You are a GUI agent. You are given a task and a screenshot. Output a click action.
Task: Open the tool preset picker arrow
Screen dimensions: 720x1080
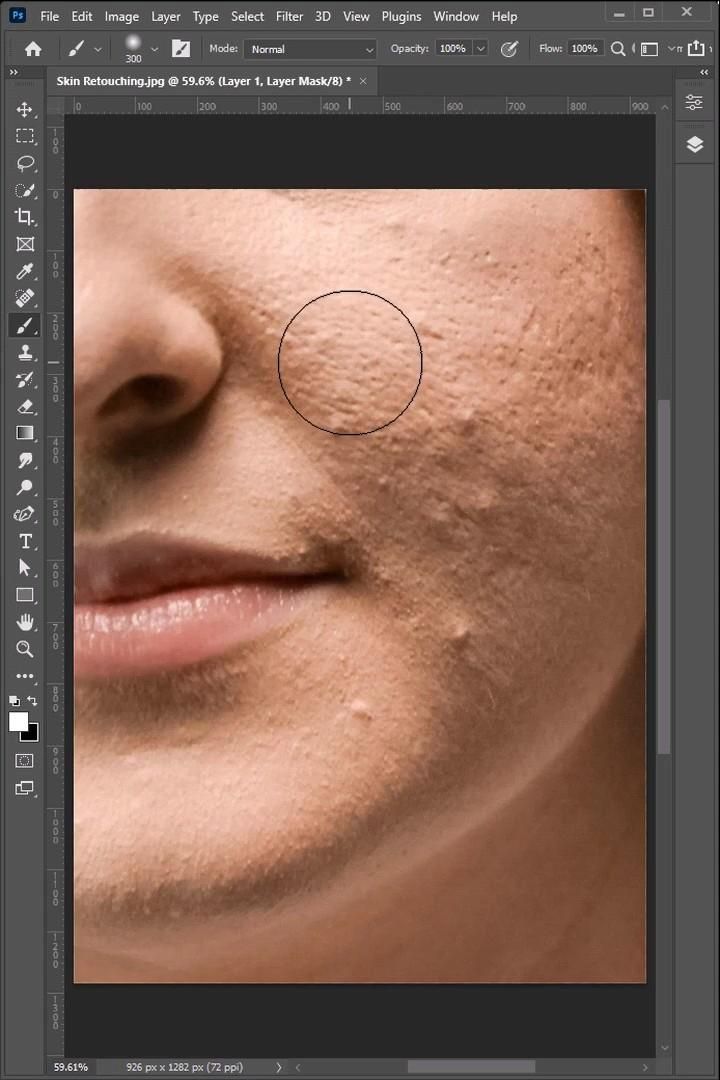[x=98, y=50]
